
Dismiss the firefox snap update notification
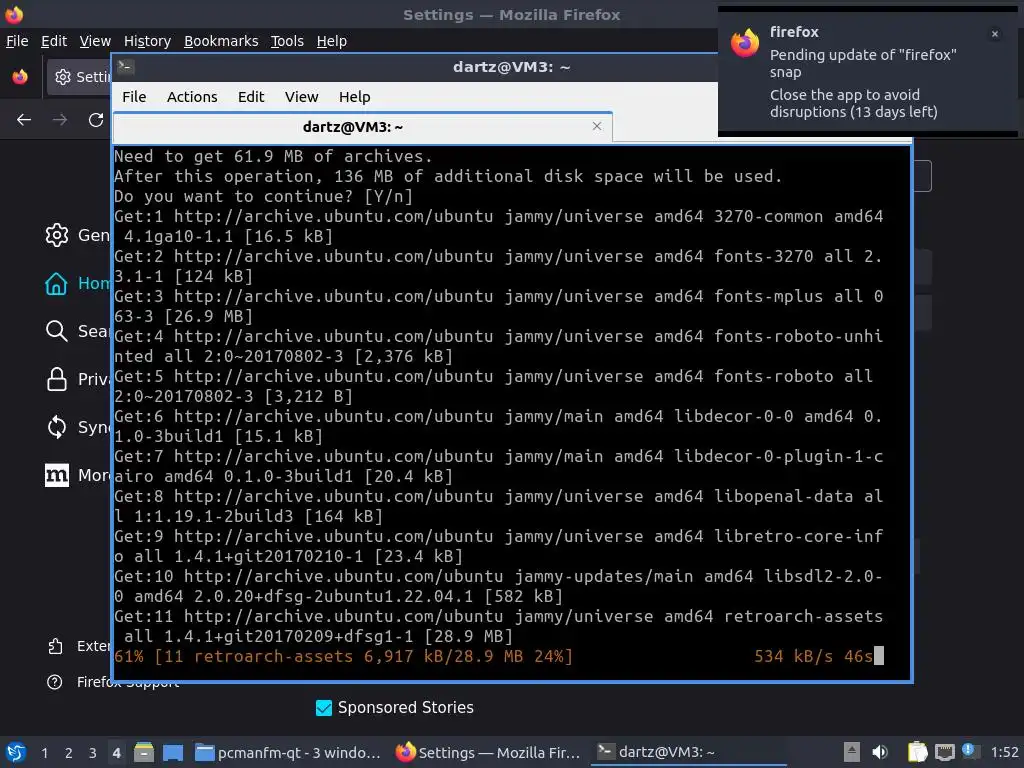pyautogui.click(x=995, y=34)
